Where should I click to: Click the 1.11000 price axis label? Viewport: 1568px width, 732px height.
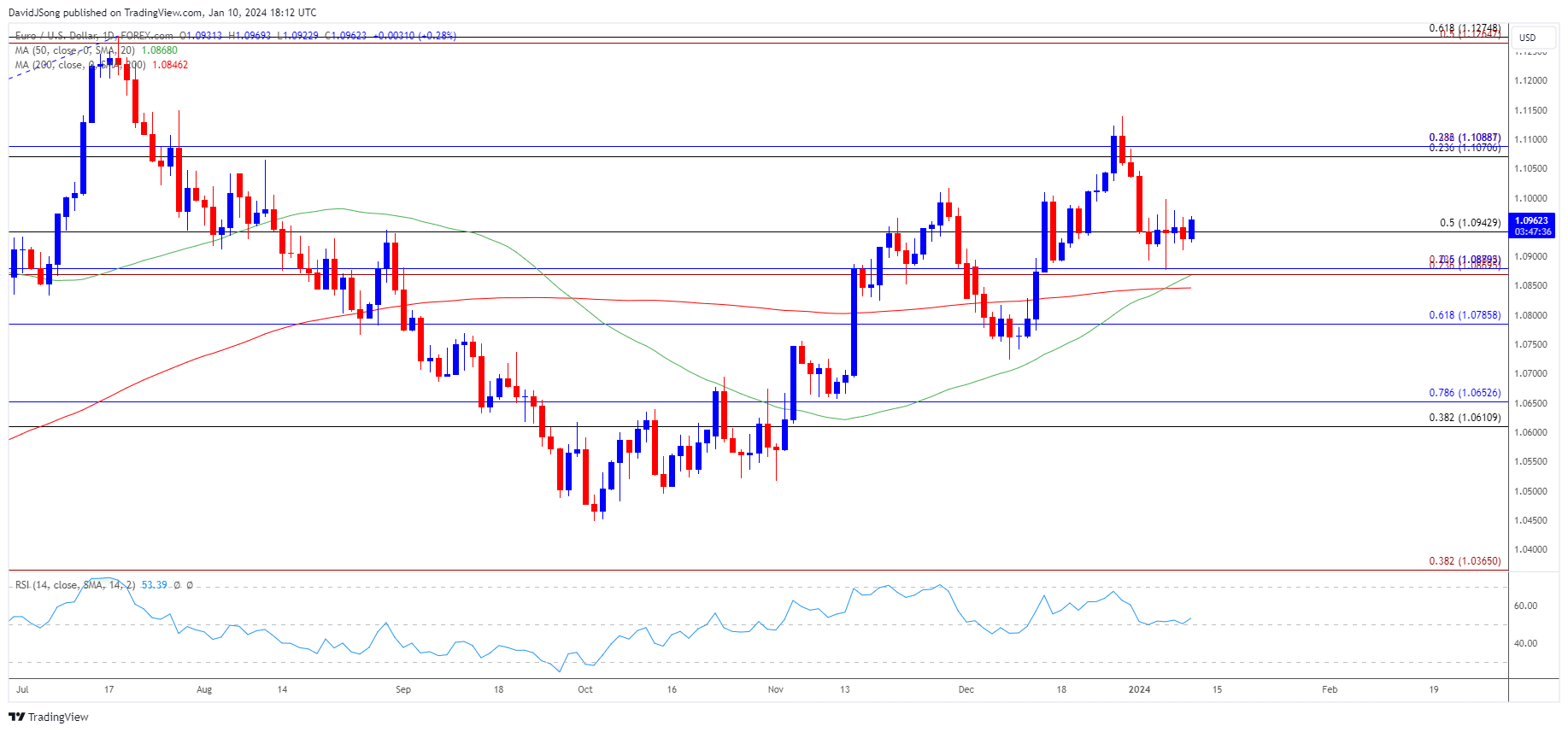[x=1530, y=139]
